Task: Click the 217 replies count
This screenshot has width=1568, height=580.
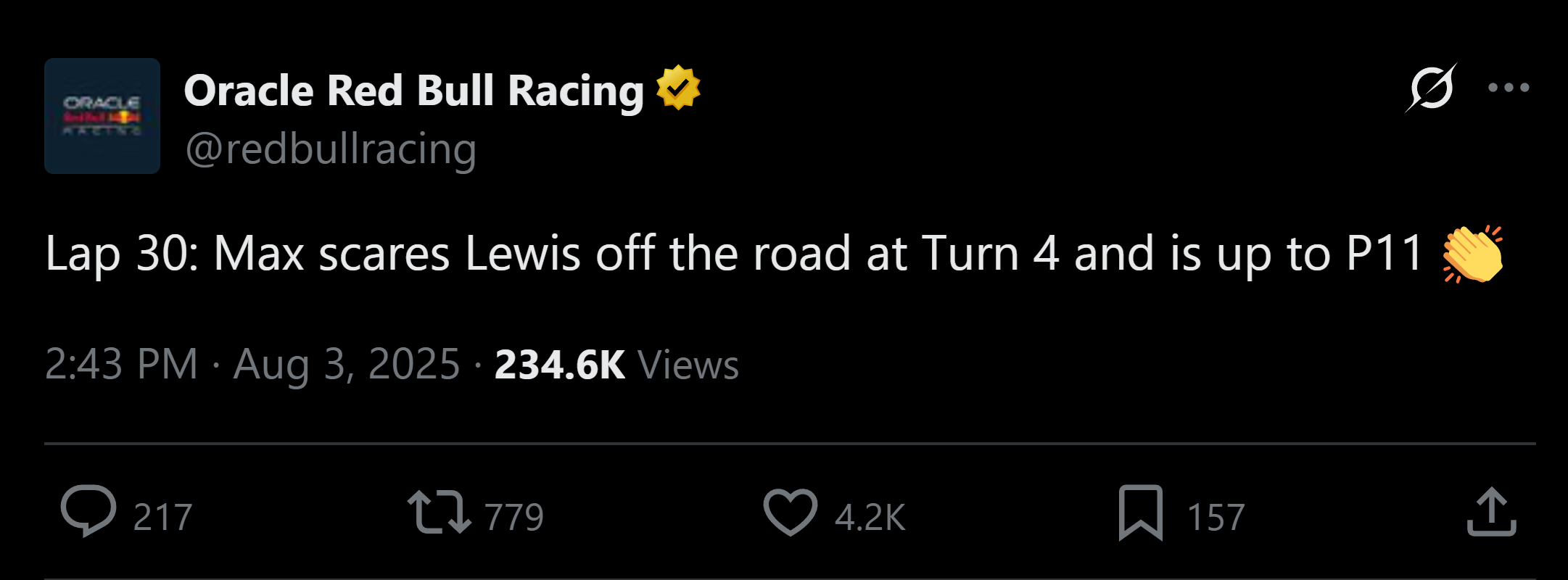Action: pos(163,518)
